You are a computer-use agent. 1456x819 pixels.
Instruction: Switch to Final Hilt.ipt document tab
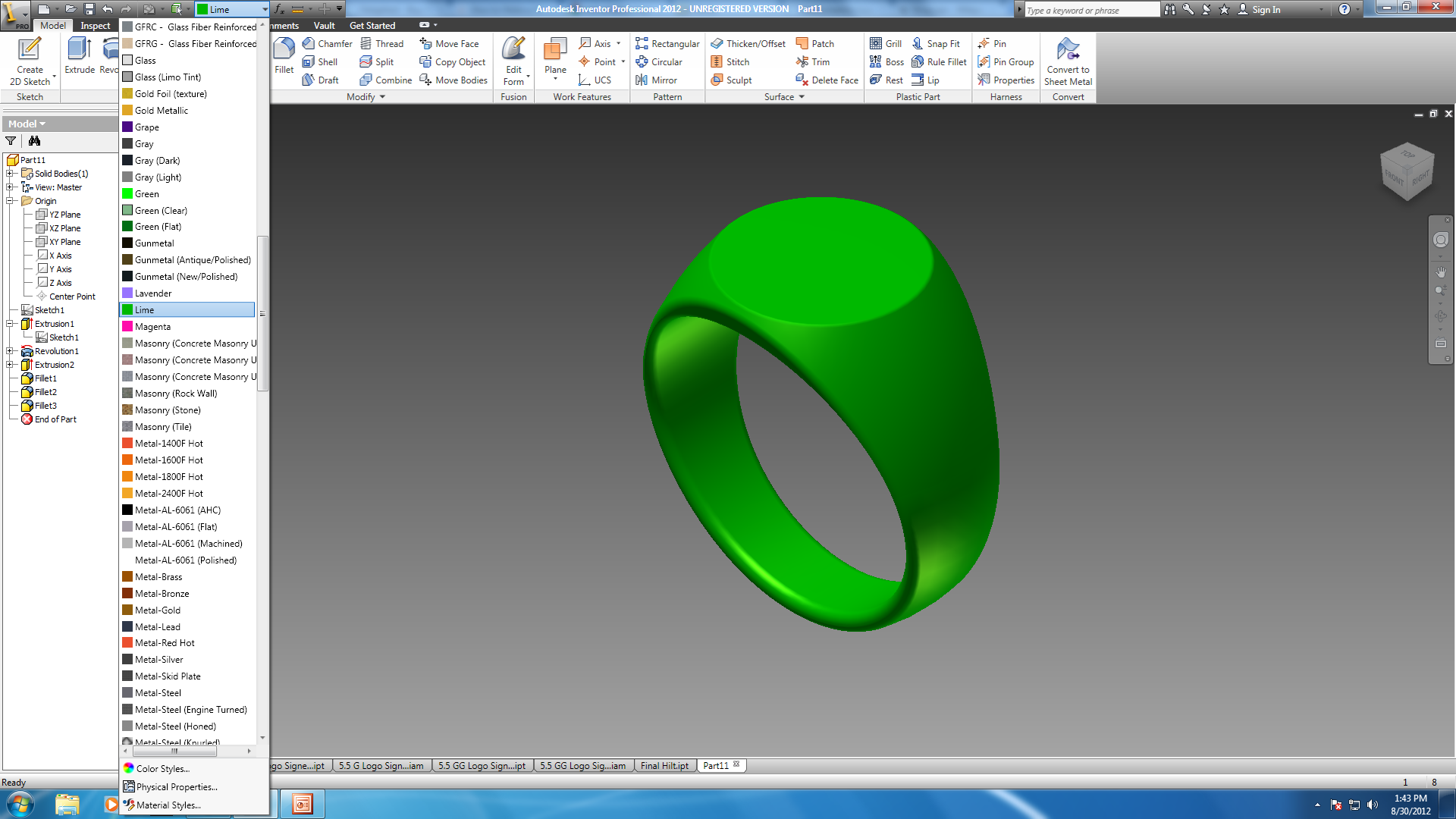click(664, 766)
